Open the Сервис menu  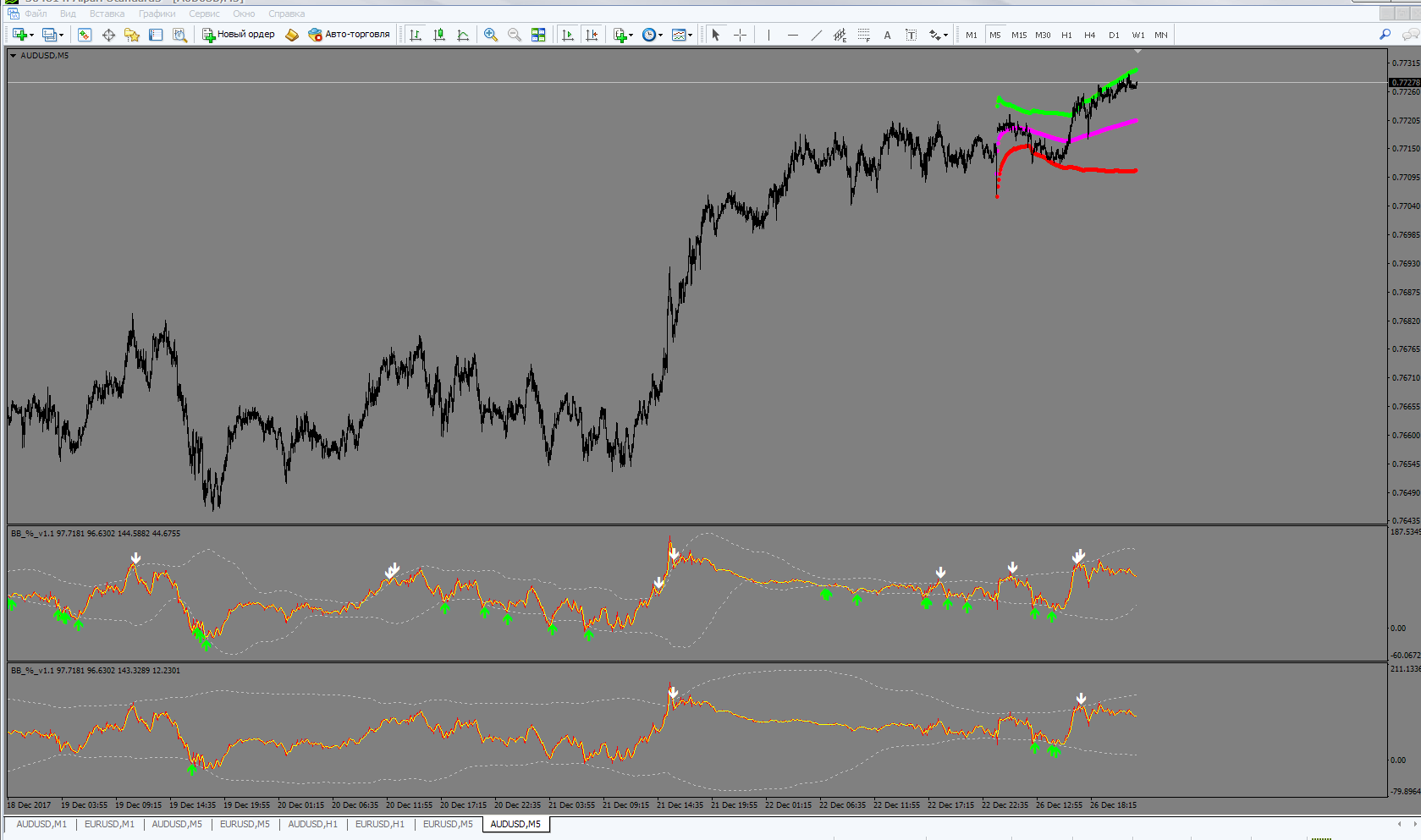pyautogui.click(x=204, y=14)
